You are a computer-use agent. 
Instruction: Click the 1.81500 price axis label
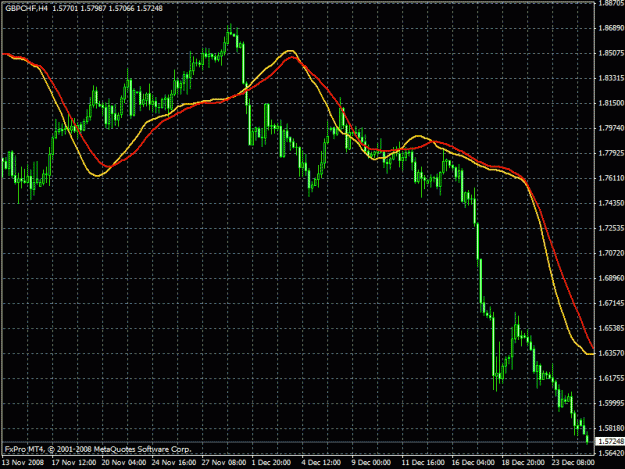(611, 103)
